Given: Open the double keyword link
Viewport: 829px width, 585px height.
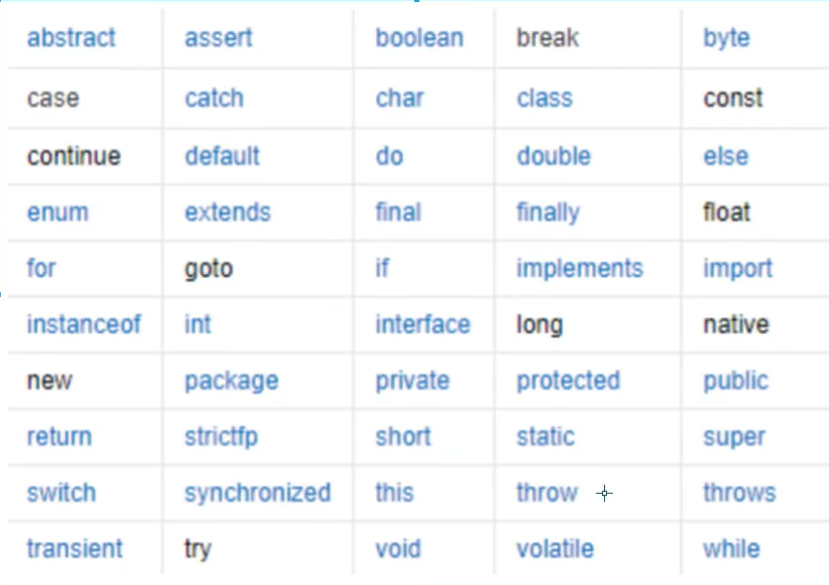Looking at the screenshot, I should tap(554, 156).
